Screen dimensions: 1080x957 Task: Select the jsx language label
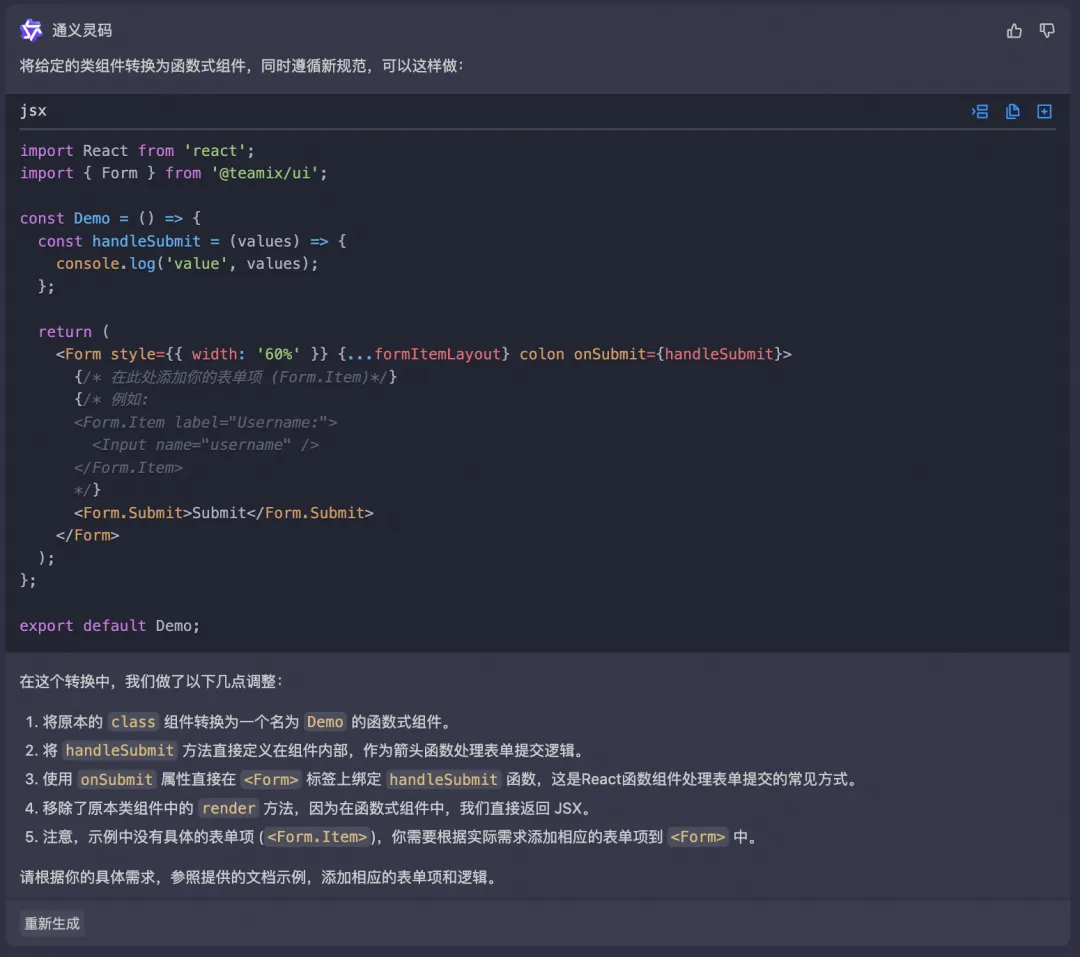click(x=33, y=111)
